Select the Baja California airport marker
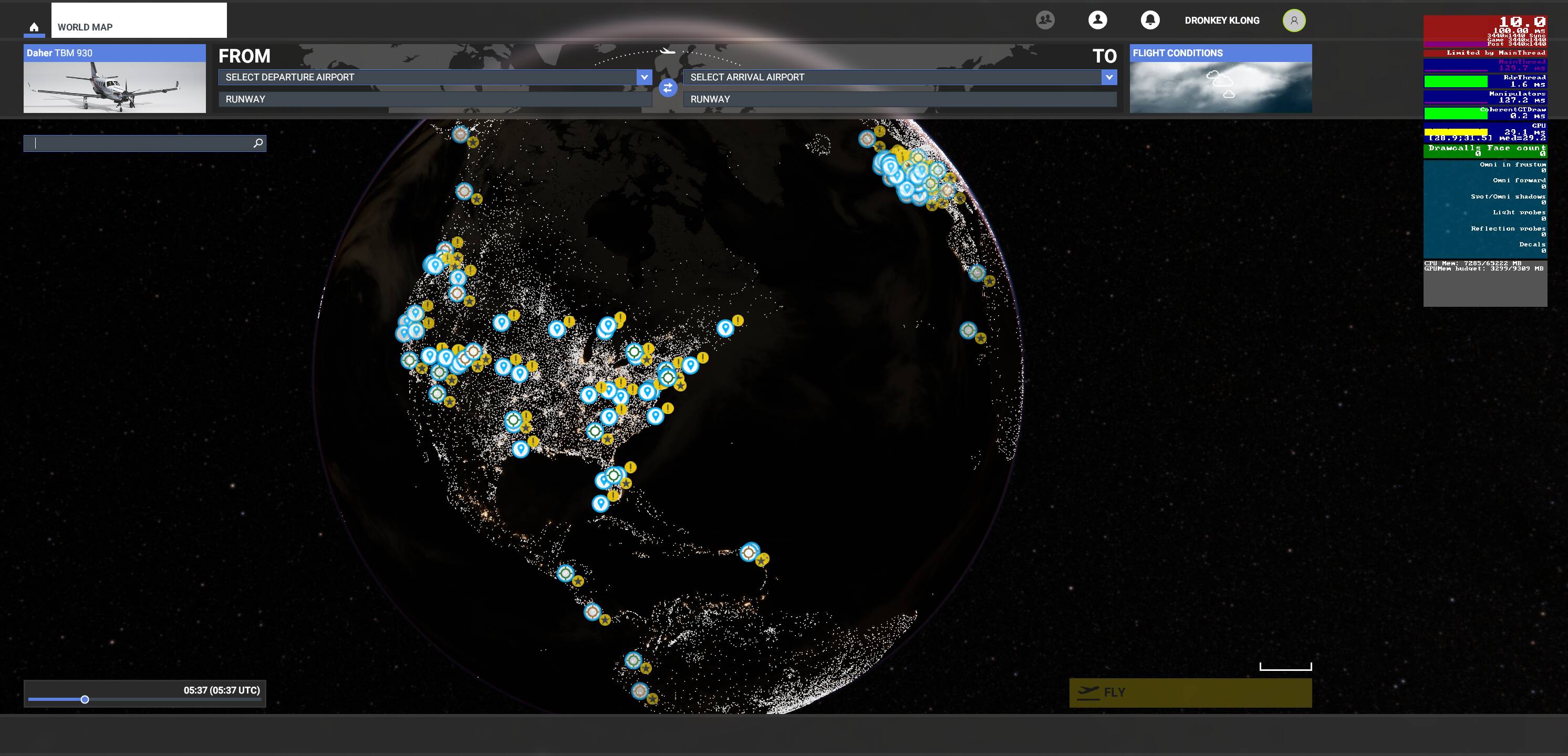 [437, 394]
